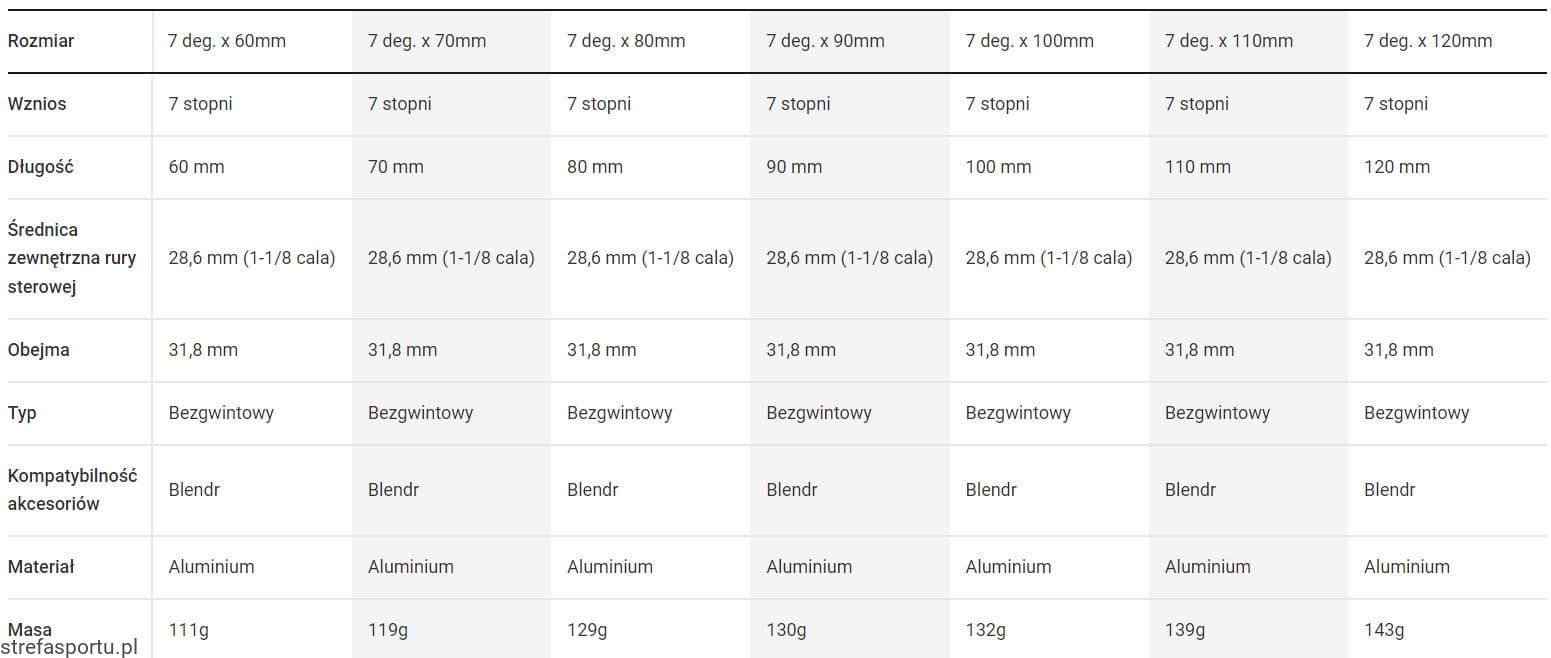
Task: Select the "Materiał" row label
Action: coord(43,567)
